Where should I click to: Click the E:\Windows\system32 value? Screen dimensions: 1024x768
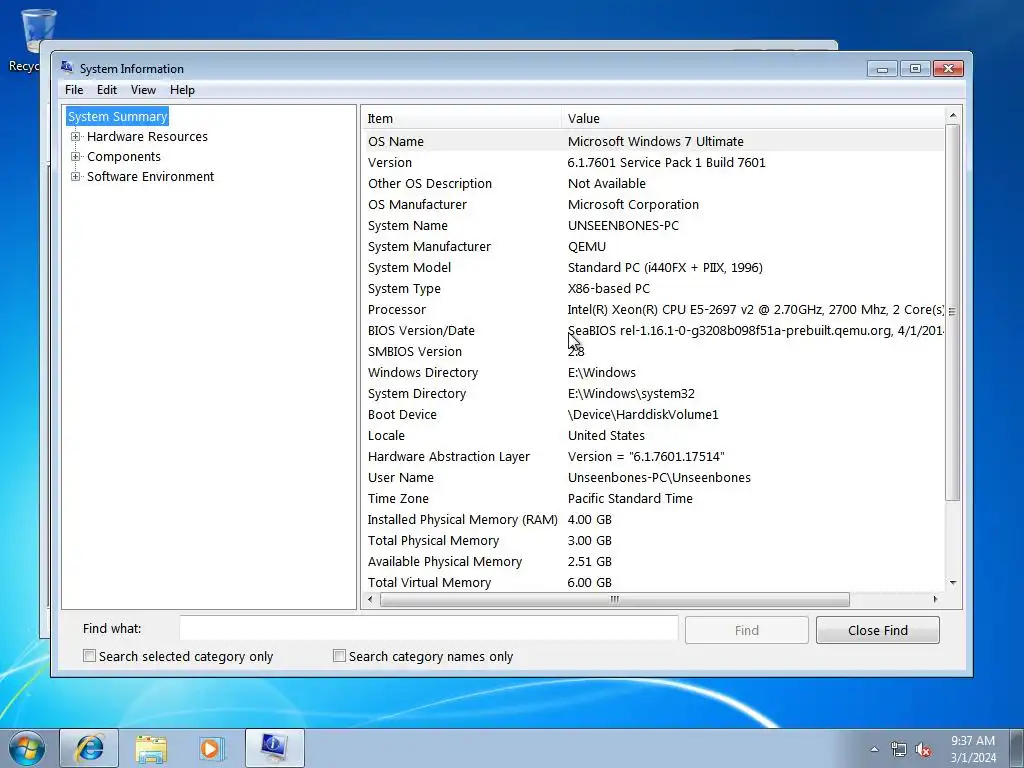pyautogui.click(x=631, y=393)
